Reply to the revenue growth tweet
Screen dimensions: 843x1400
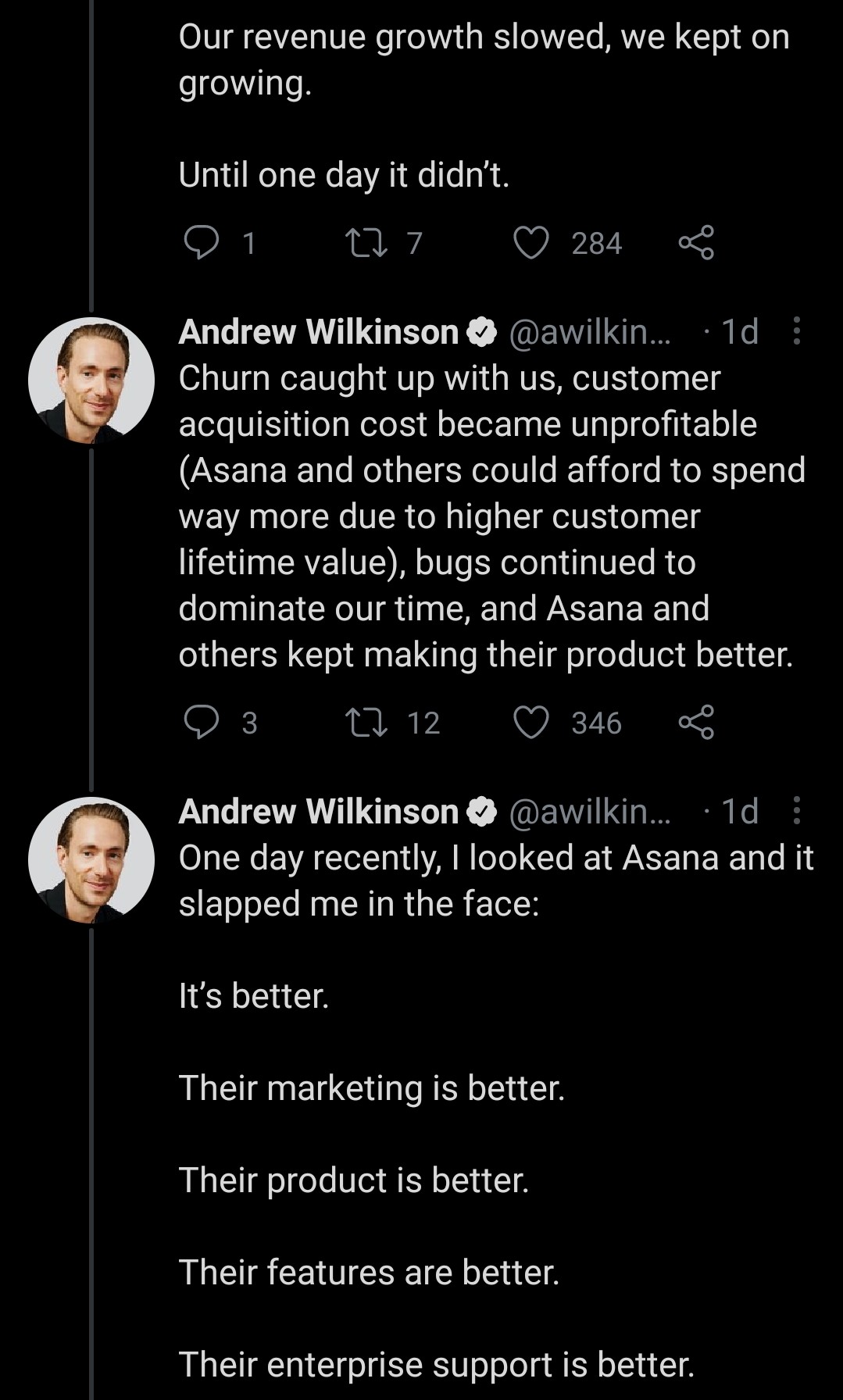201,243
